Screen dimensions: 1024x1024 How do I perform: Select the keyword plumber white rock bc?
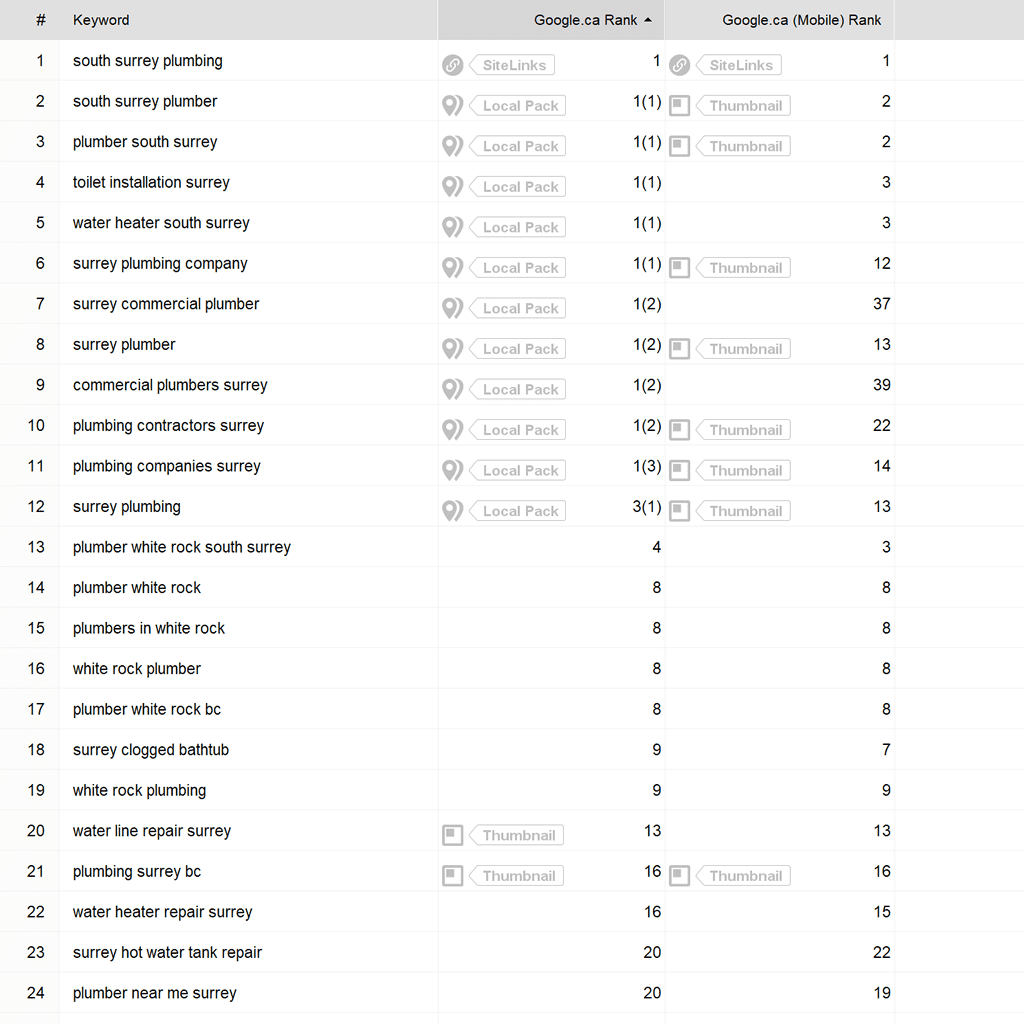tap(147, 709)
